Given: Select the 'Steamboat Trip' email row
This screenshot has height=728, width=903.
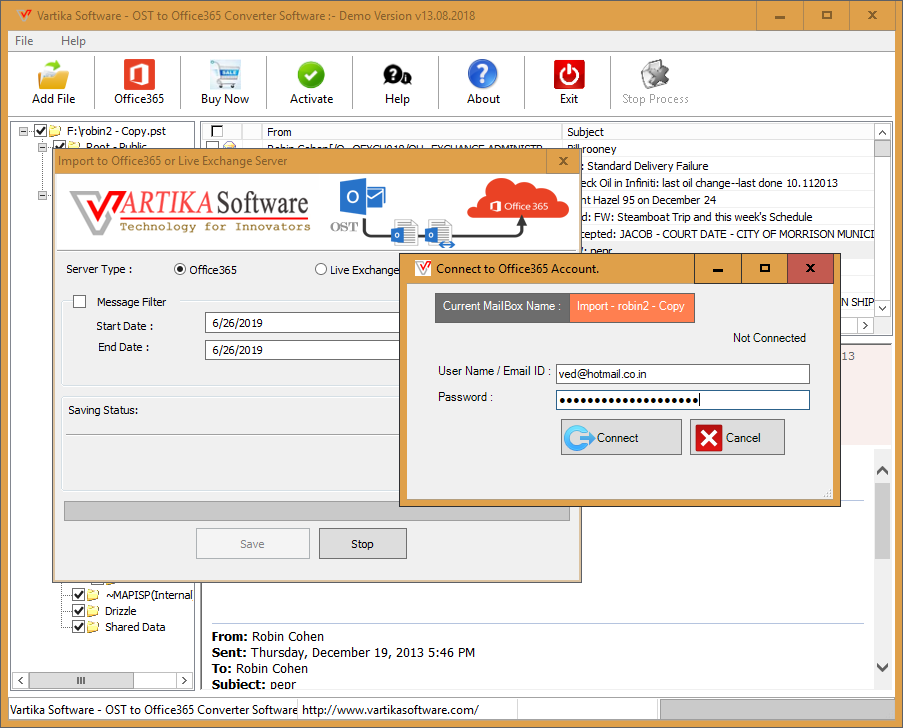Looking at the screenshot, I should click(x=727, y=217).
